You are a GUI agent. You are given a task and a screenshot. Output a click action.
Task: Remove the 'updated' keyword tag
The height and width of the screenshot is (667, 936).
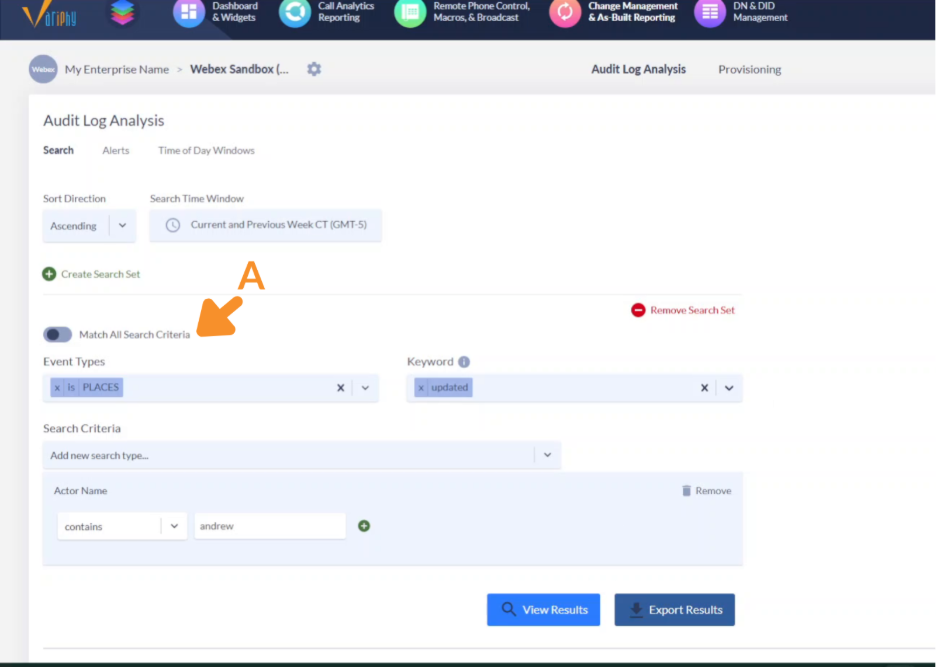pyautogui.click(x=421, y=388)
